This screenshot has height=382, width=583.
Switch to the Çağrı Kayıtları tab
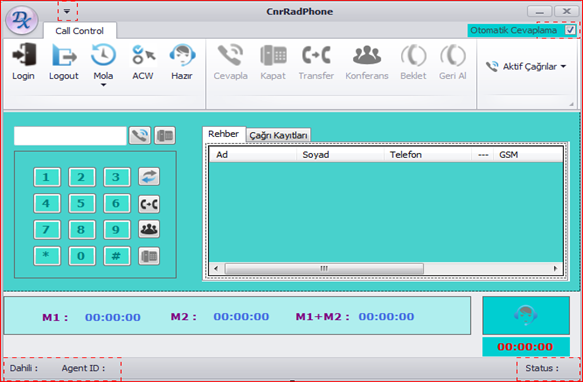[278, 136]
